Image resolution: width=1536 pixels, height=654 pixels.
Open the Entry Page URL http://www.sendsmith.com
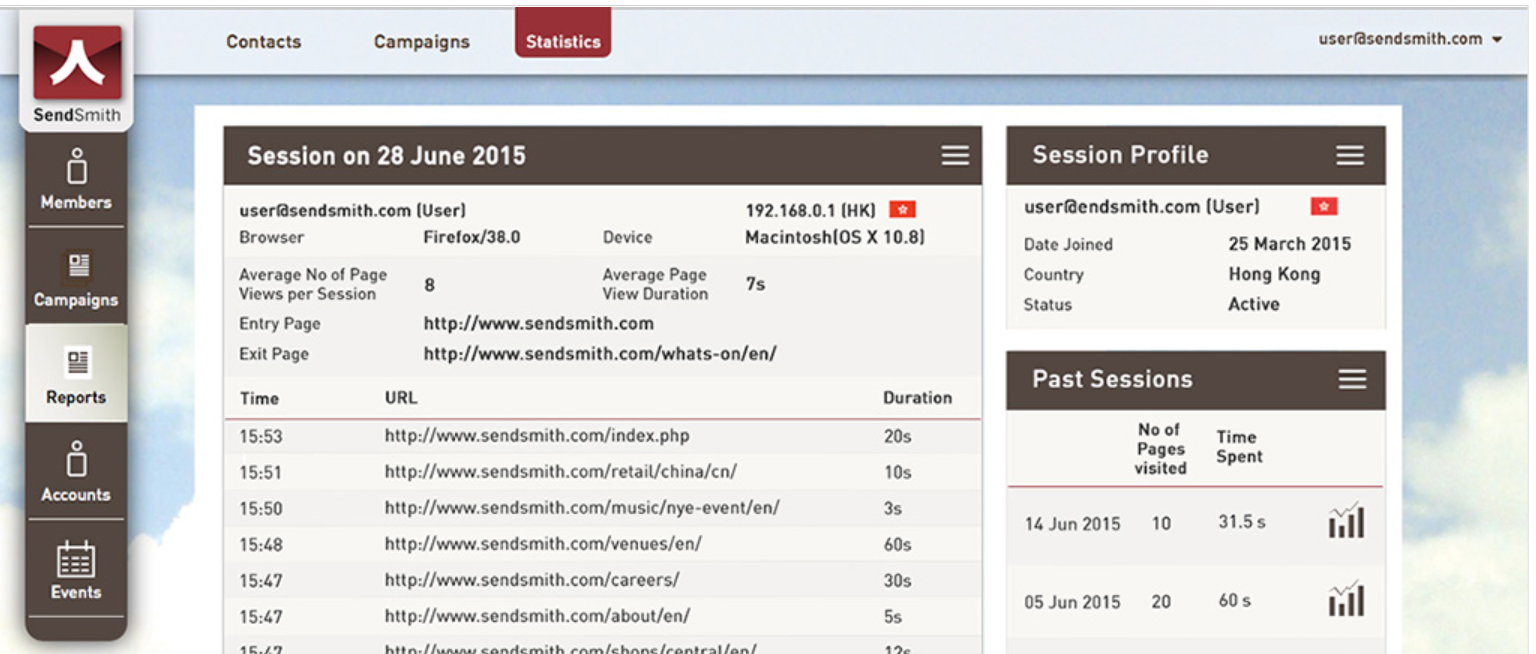pyautogui.click(x=538, y=324)
